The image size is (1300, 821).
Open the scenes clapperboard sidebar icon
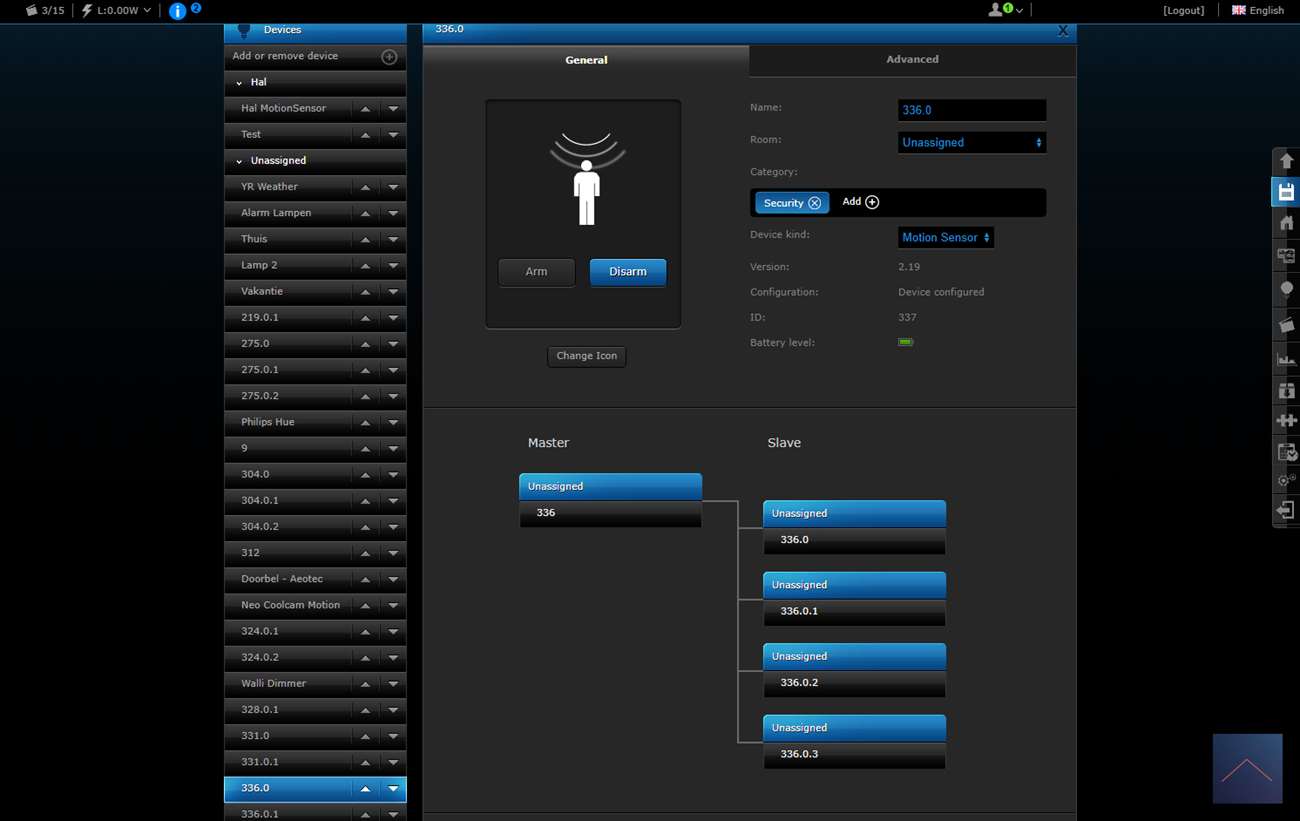click(x=1286, y=325)
